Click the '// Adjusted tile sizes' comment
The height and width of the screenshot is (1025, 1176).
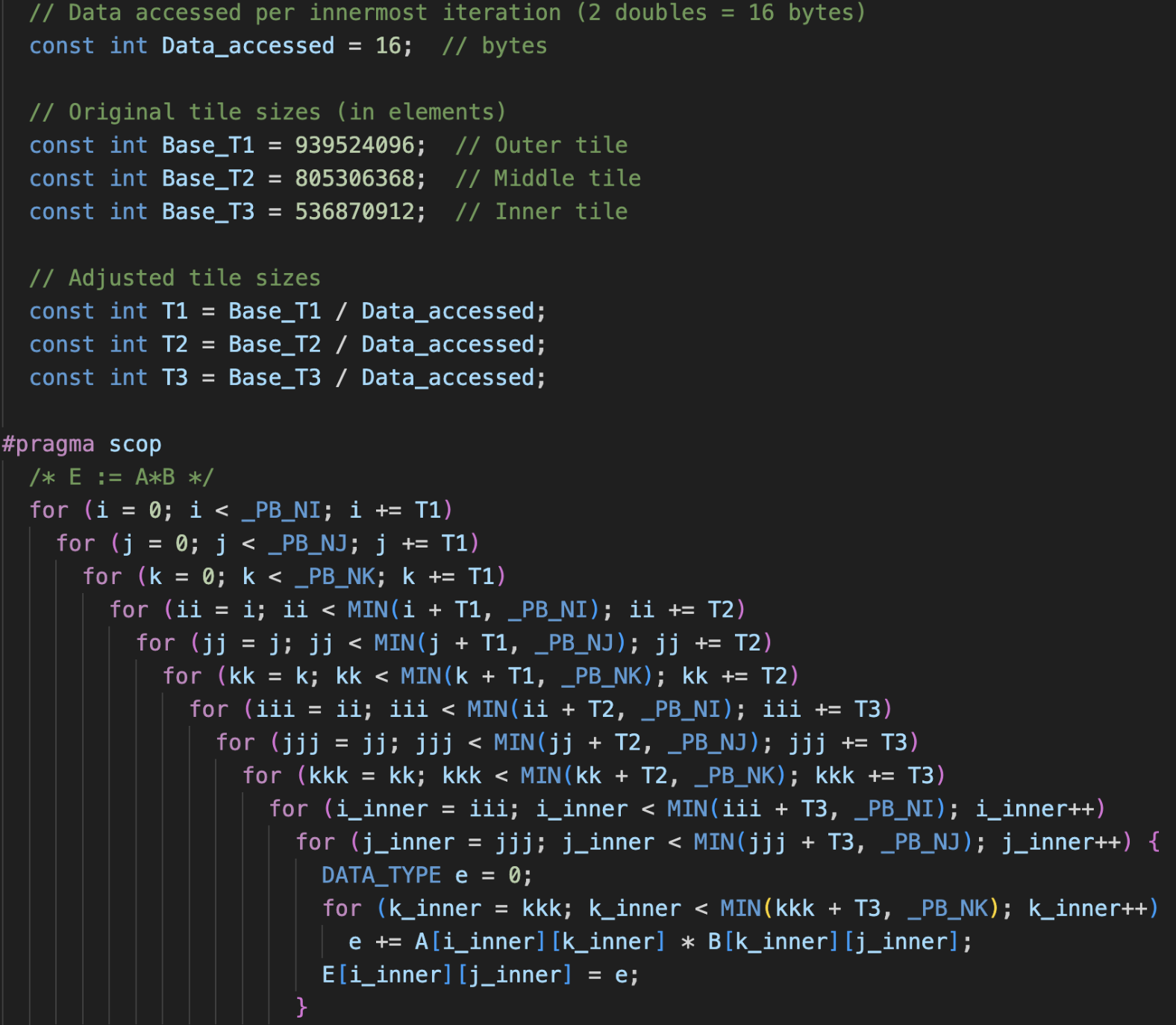(x=175, y=278)
